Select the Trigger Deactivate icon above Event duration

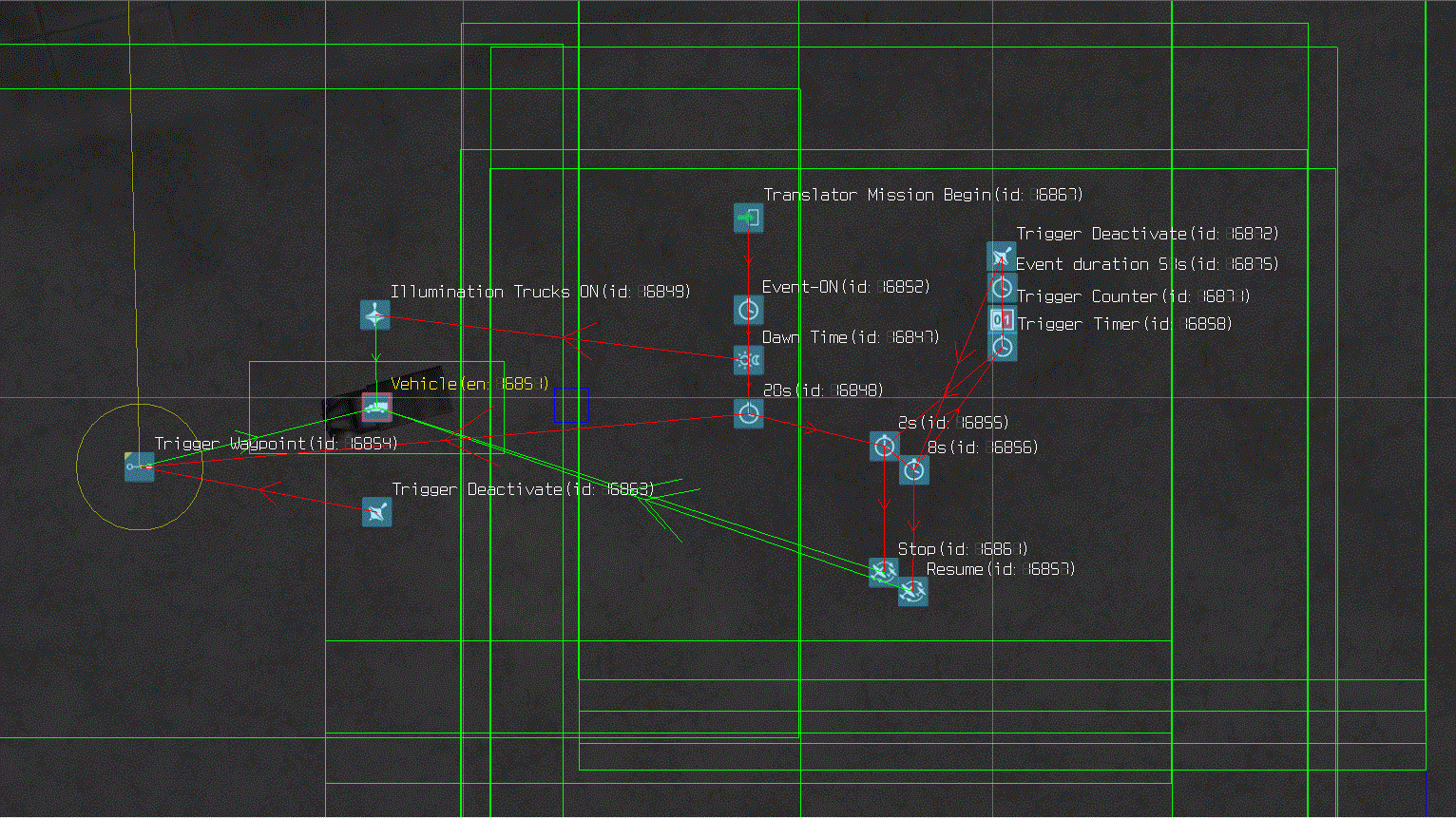click(1001, 257)
